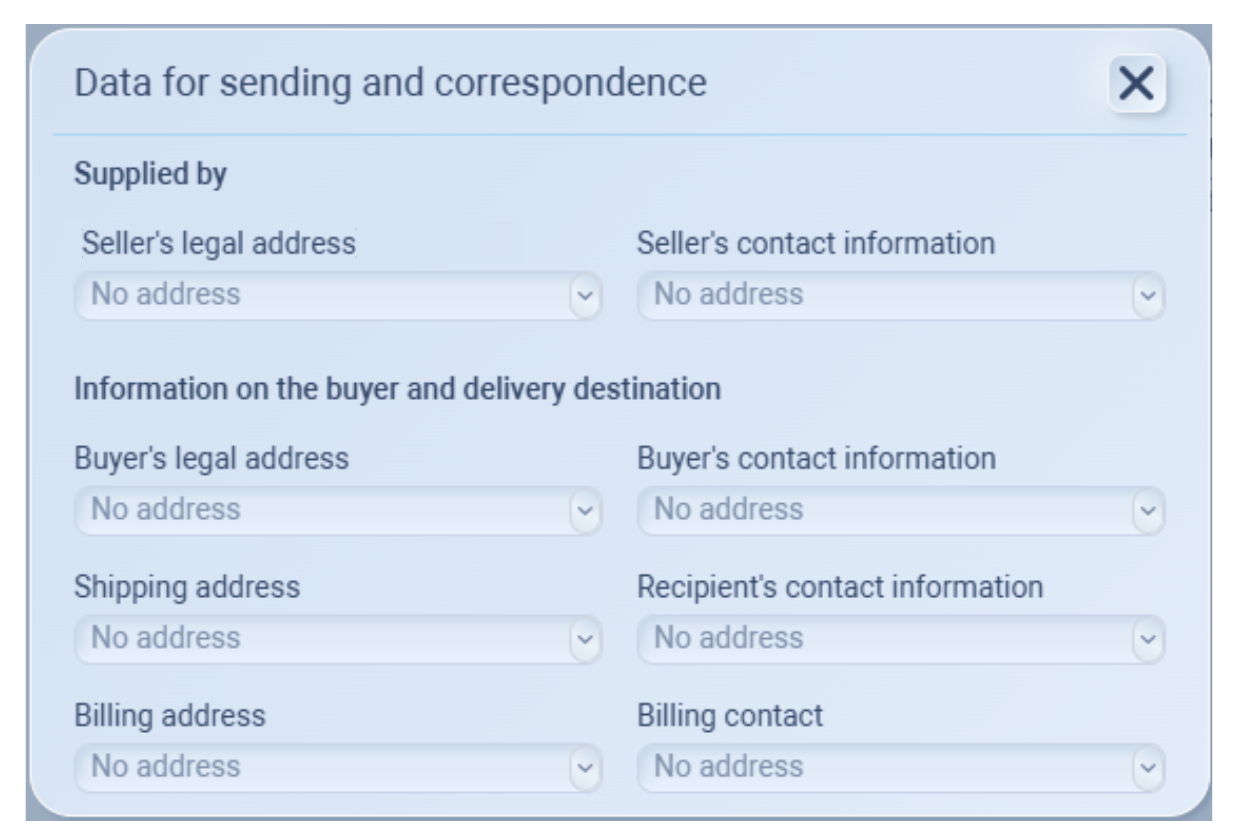
Task: Click the chevron arrow of Billing contact
Action: [x=1149, y=768]
